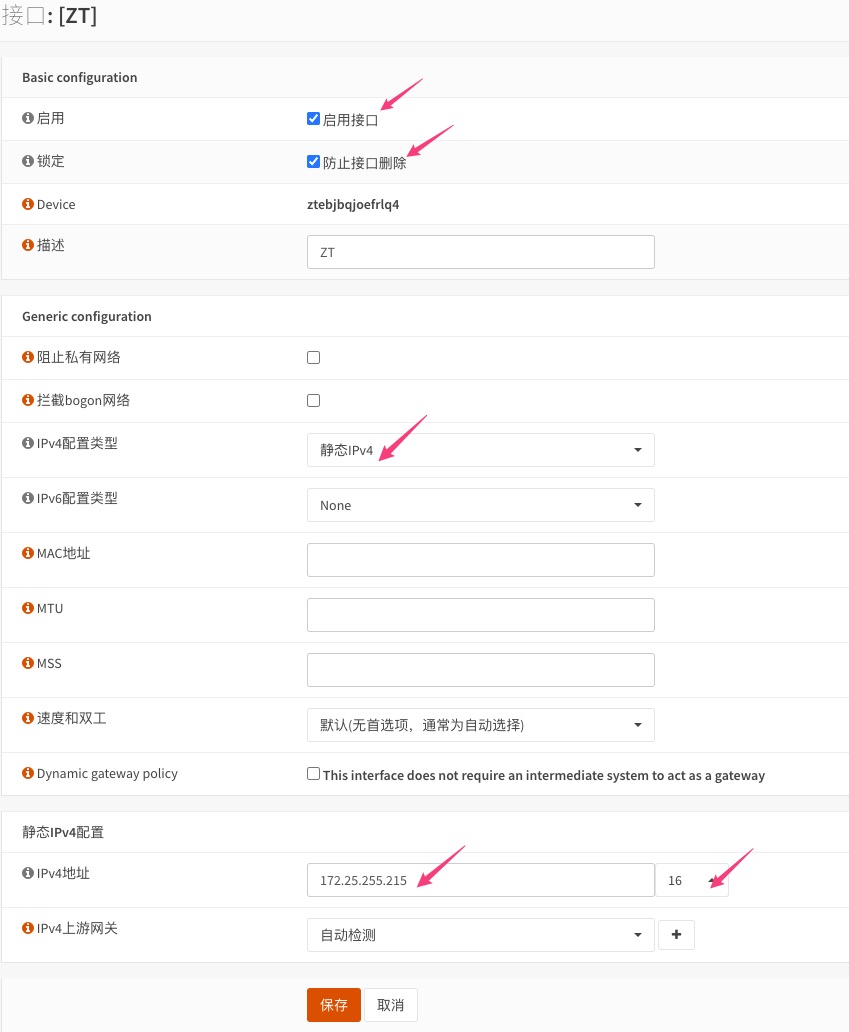Click the help icon next to Device

[x=28, y=205]
